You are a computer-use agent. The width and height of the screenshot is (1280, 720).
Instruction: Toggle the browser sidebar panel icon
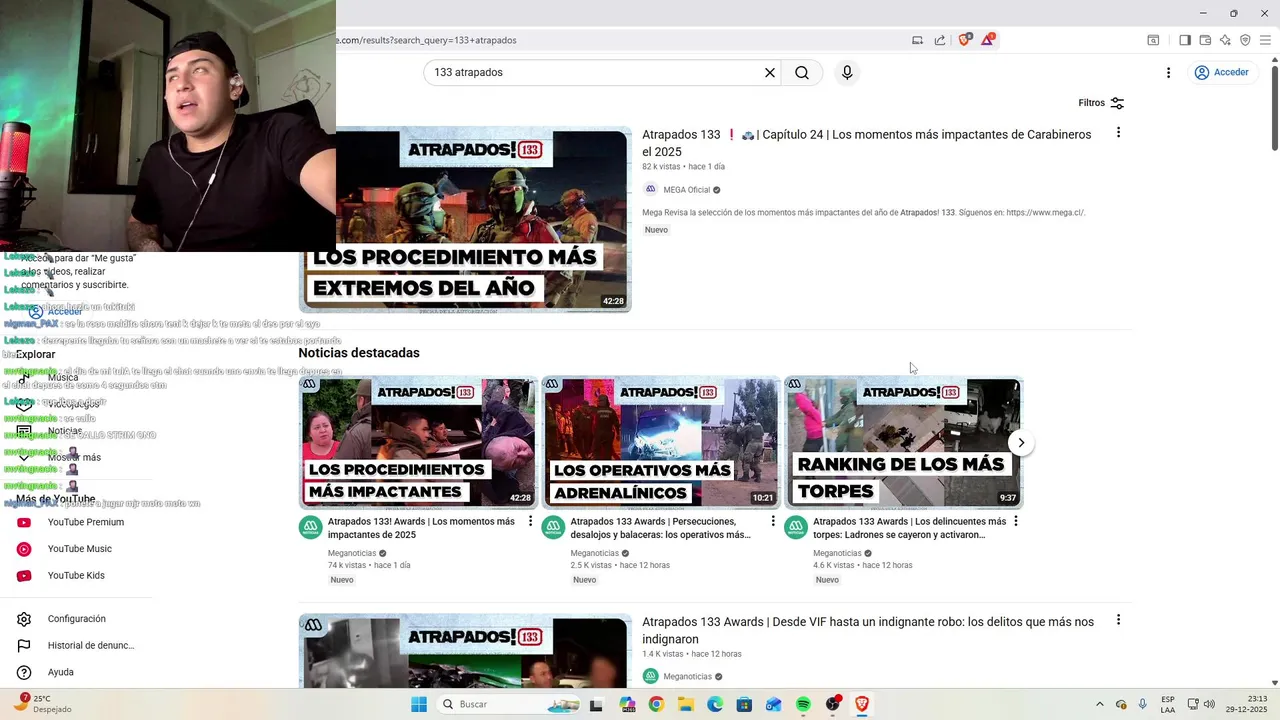1185,40
